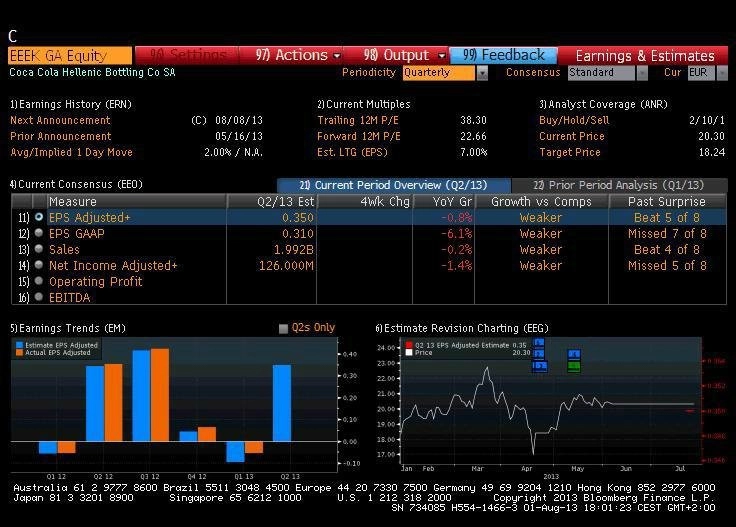Select the EPS GAAP radio button
This screenshot has width=736, height=527.
[39, 233]
